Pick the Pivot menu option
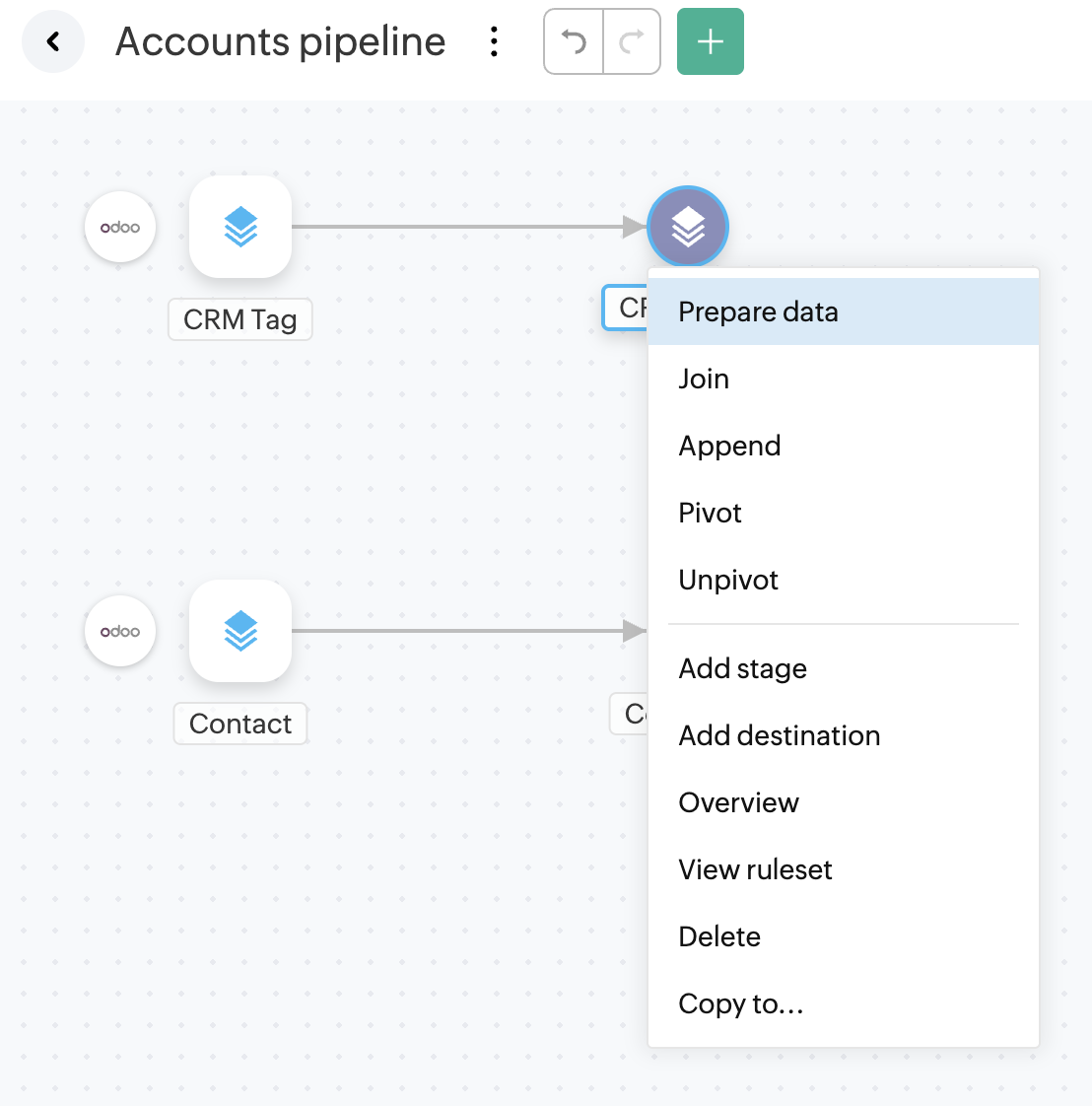The image size is (1092, 1106). coord(710,513)
